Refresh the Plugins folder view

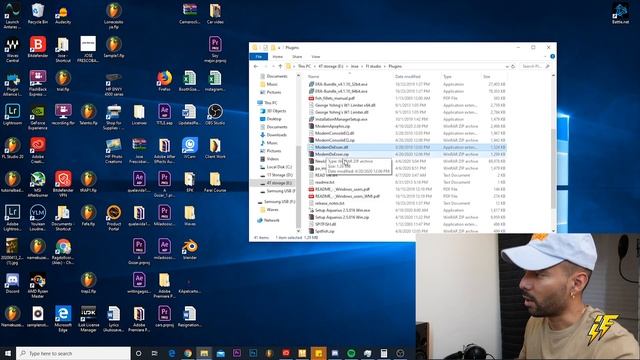[x=513, y=66]
